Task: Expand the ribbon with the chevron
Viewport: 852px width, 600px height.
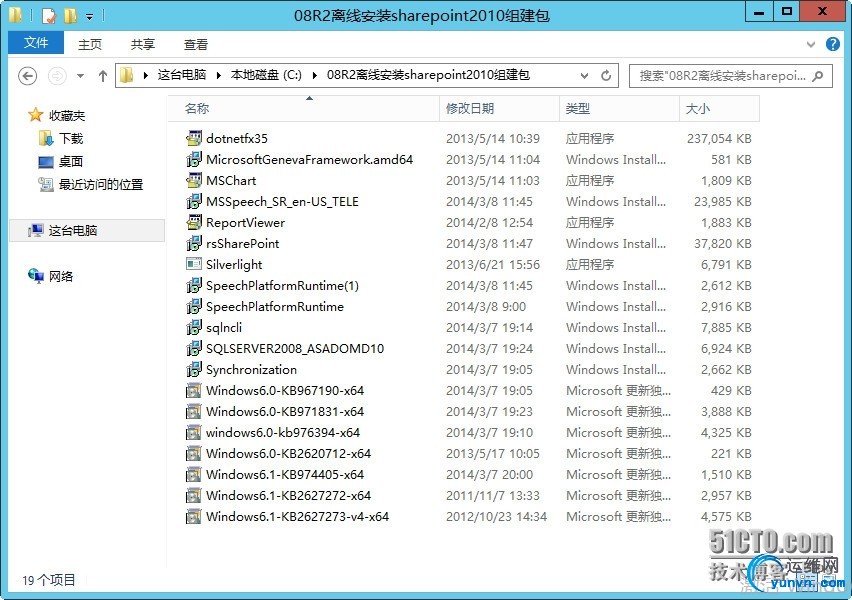Action: coord(811,45)
